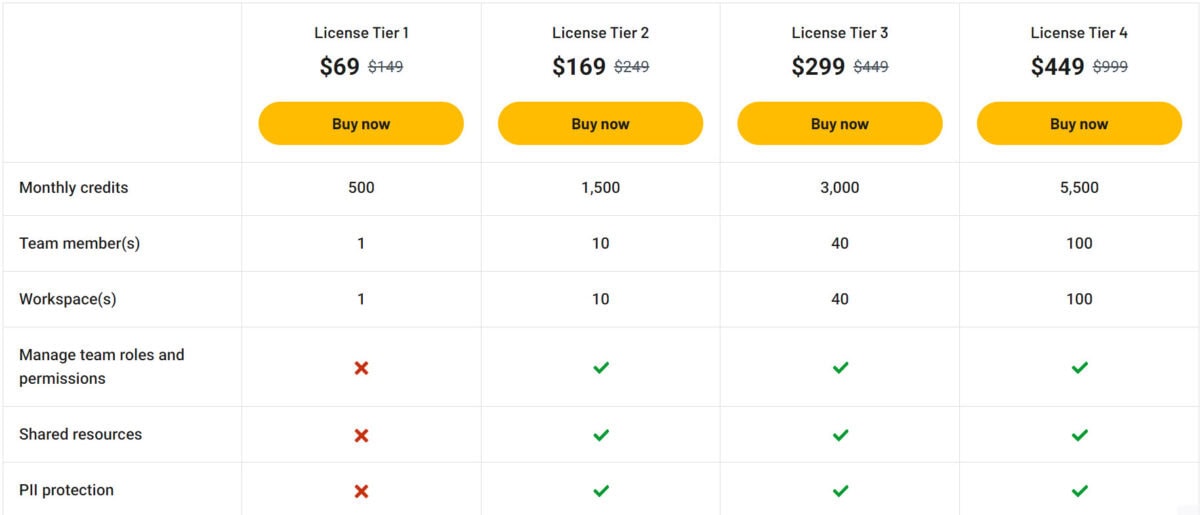Click Tier 4 checkmark for team roles

point(1079,368)
